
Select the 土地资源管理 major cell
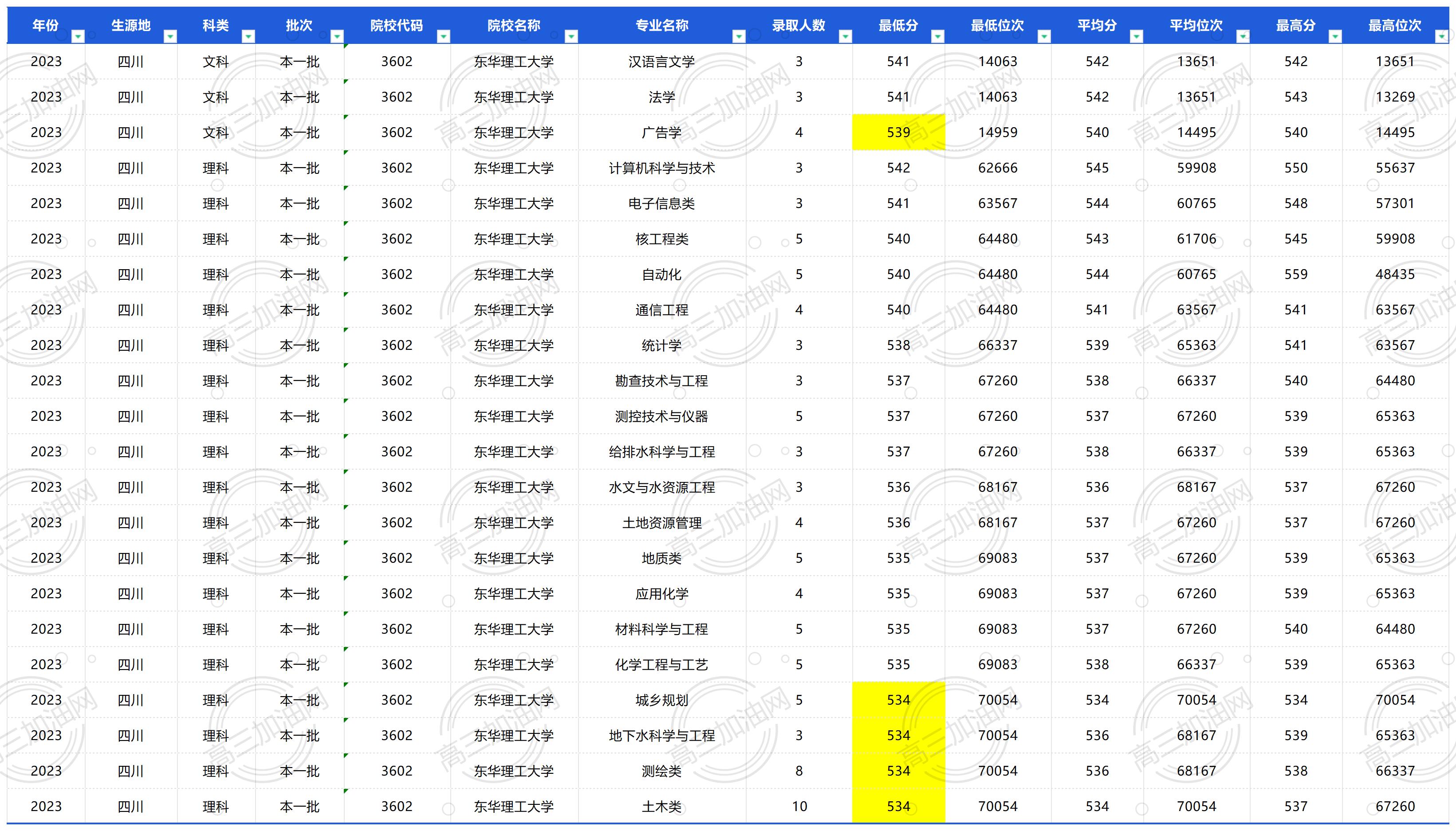[x=662, y=523]
